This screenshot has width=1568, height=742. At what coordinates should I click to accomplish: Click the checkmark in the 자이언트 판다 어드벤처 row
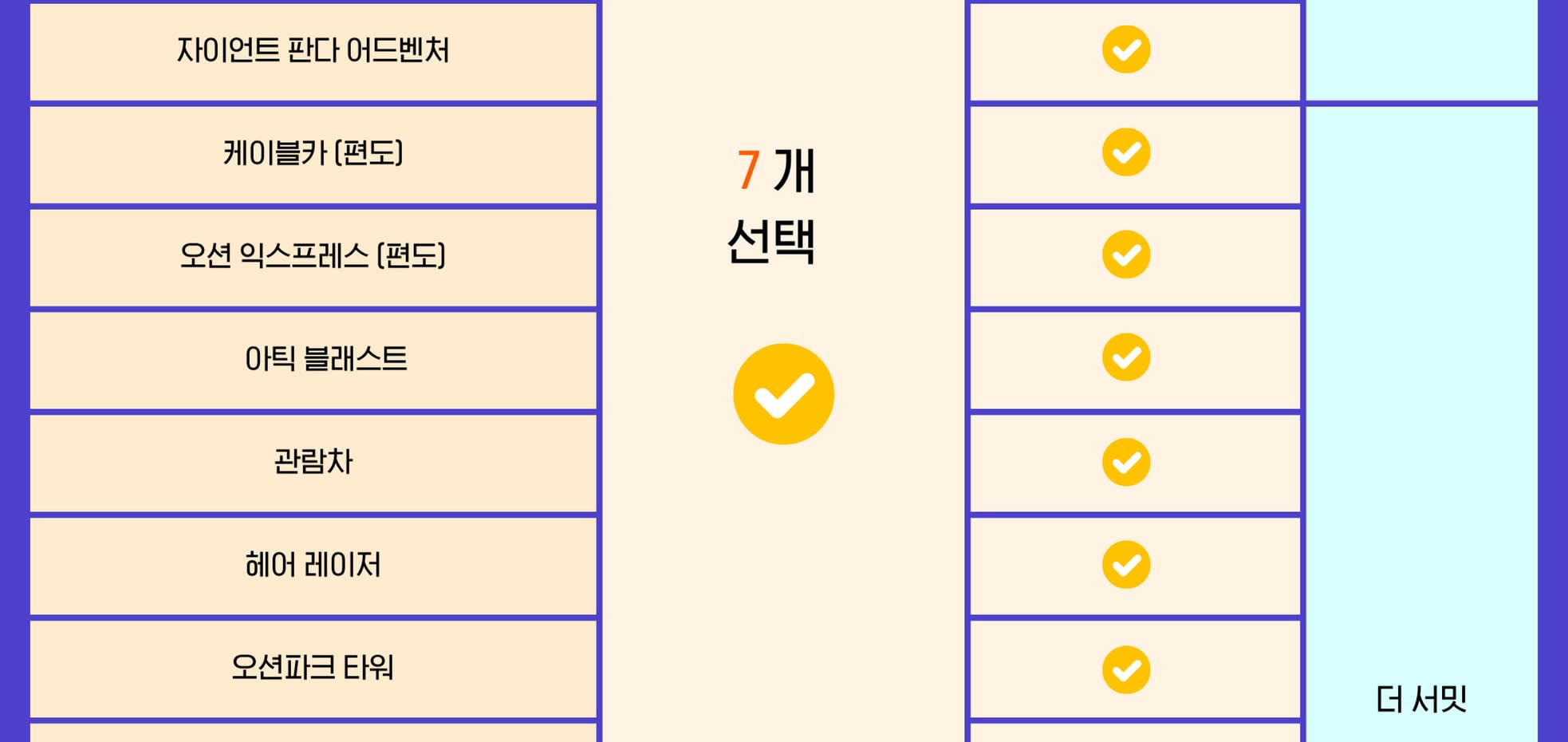(1125, 49)
